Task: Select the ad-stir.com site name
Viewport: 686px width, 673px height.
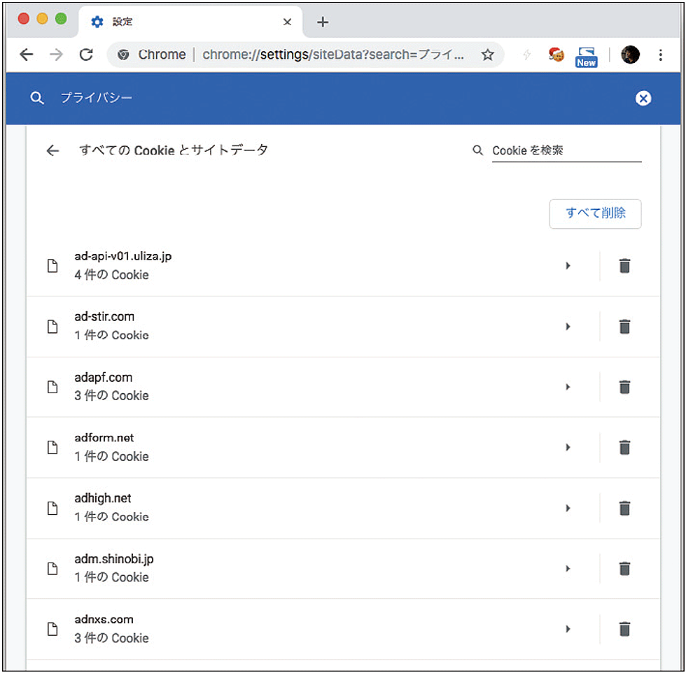Action: [104, 316]
